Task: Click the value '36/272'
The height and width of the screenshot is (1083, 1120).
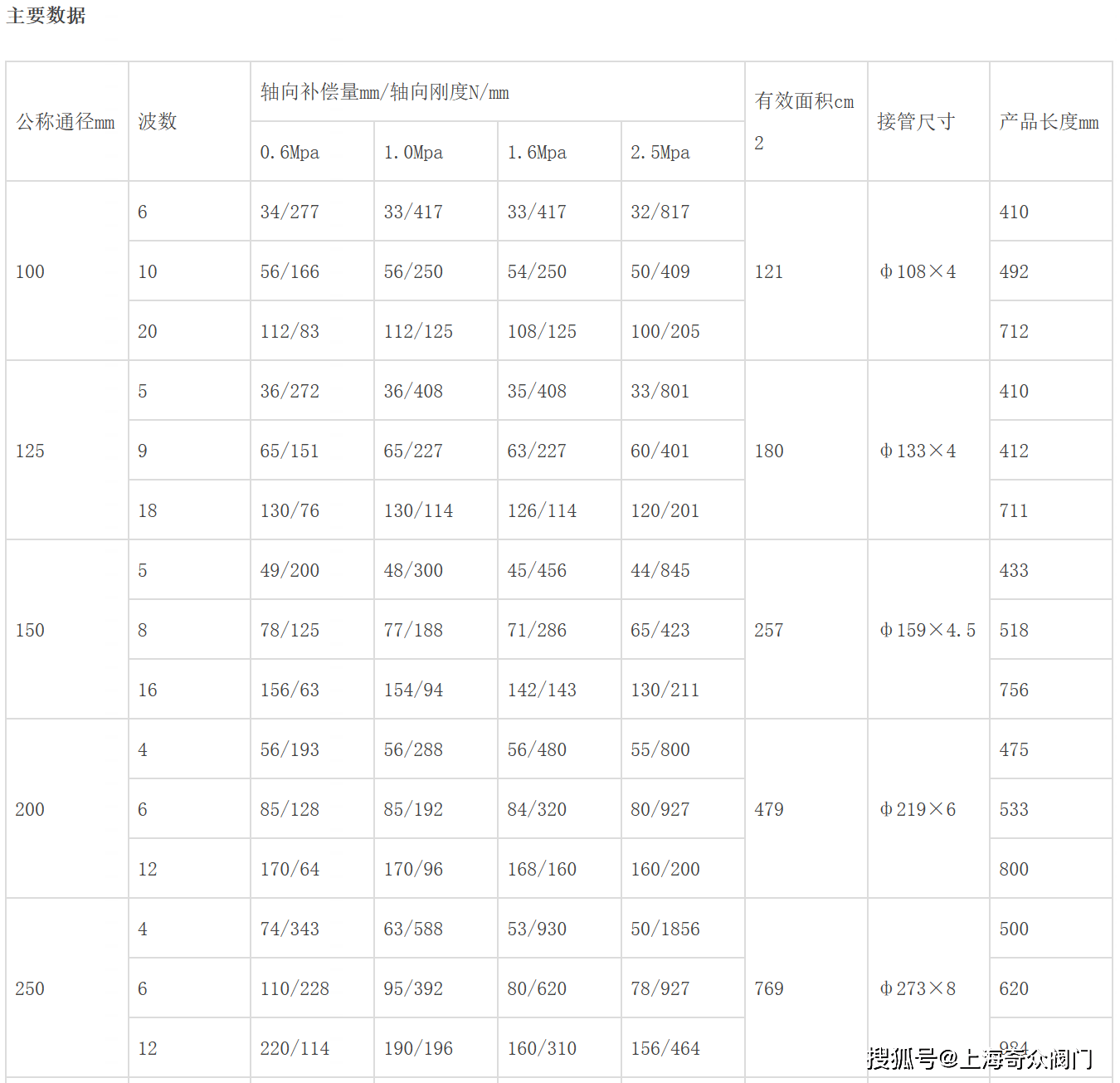Action: click(290, 392)
